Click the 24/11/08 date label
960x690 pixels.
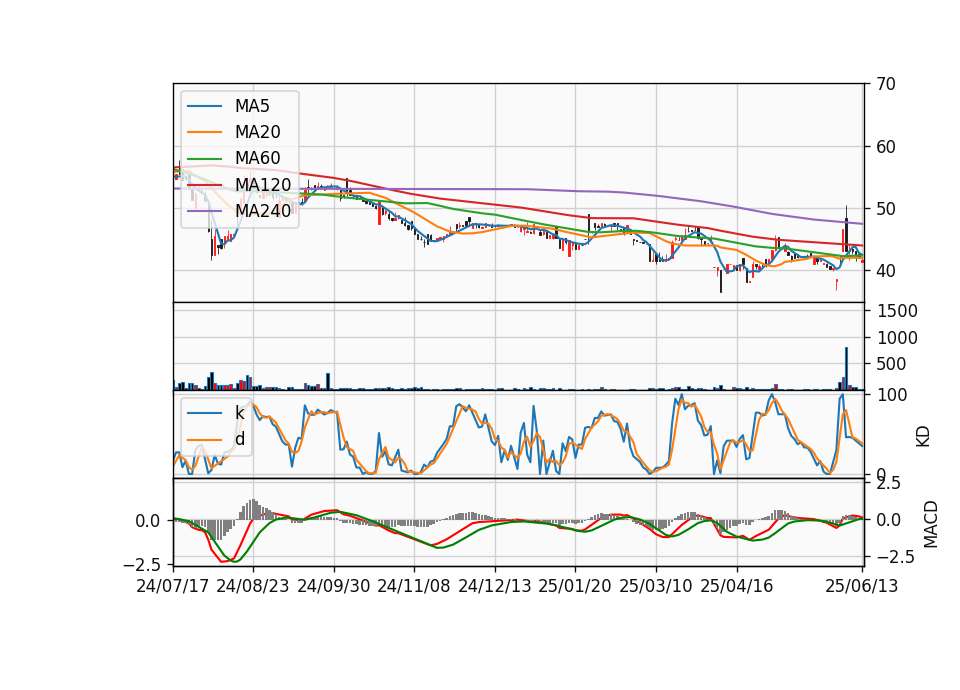tap(414, 586)
